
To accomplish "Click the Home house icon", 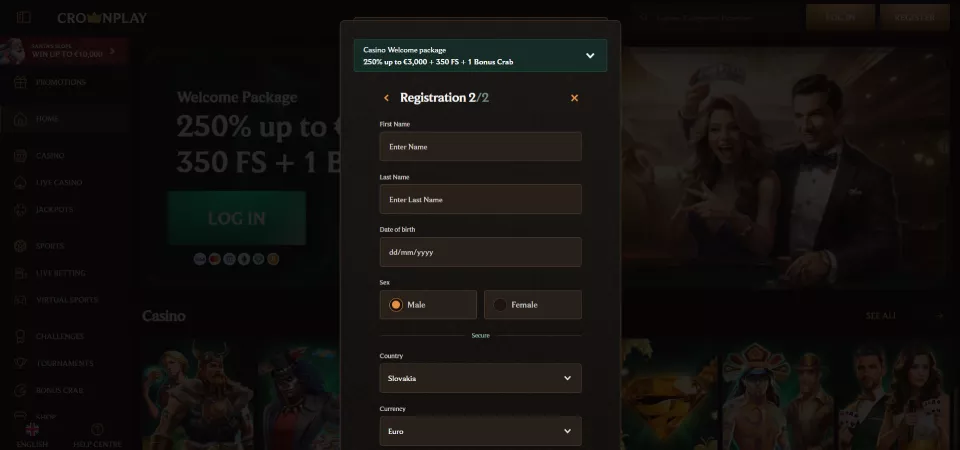I will (x=20, y=119).
